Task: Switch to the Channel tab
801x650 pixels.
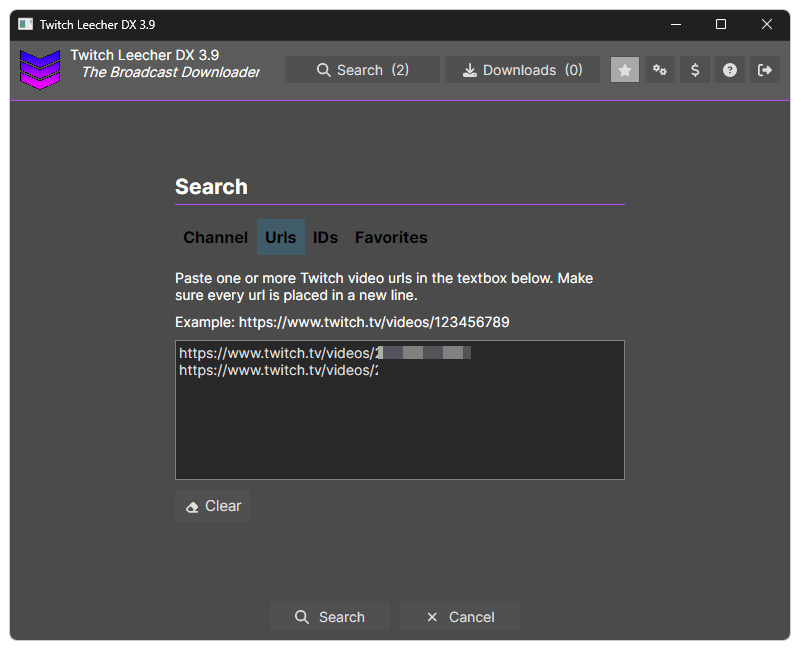Action: click(x=215, y=237)
